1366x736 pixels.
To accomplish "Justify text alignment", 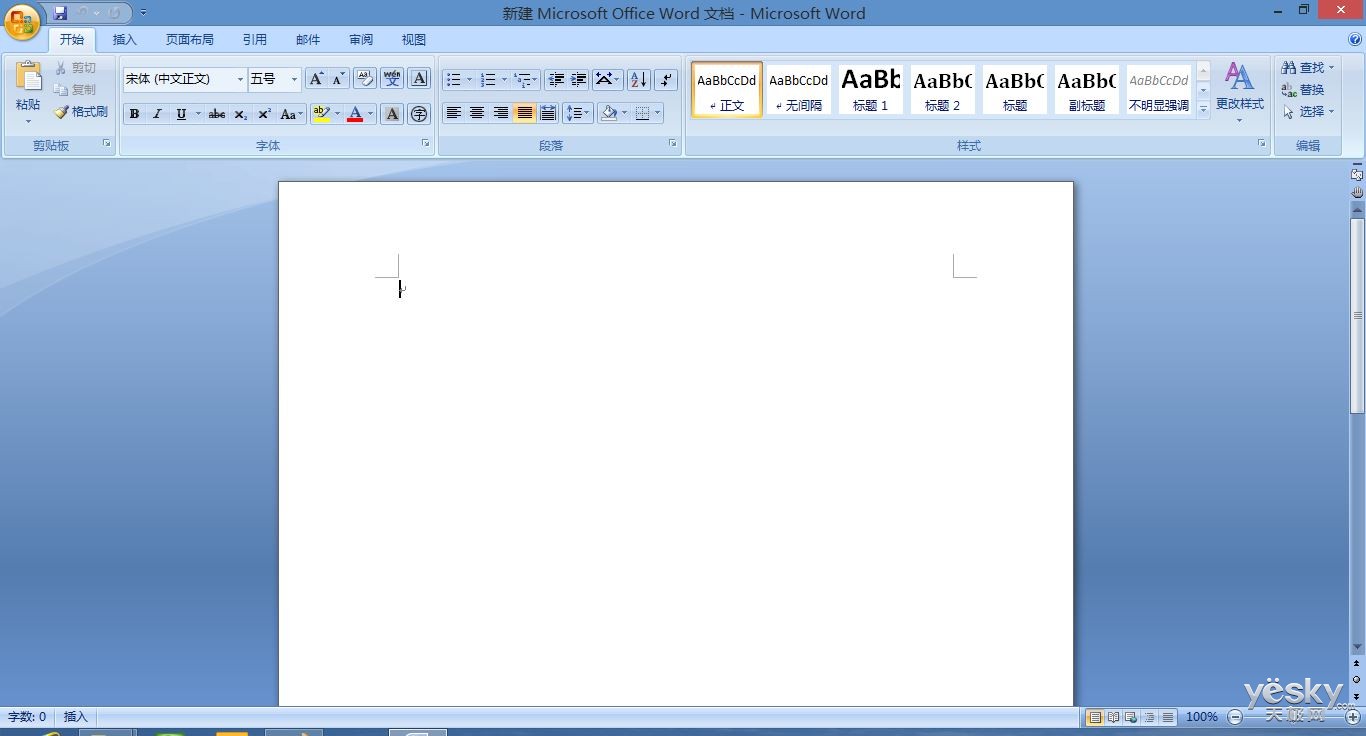I will tap(524, 113).
